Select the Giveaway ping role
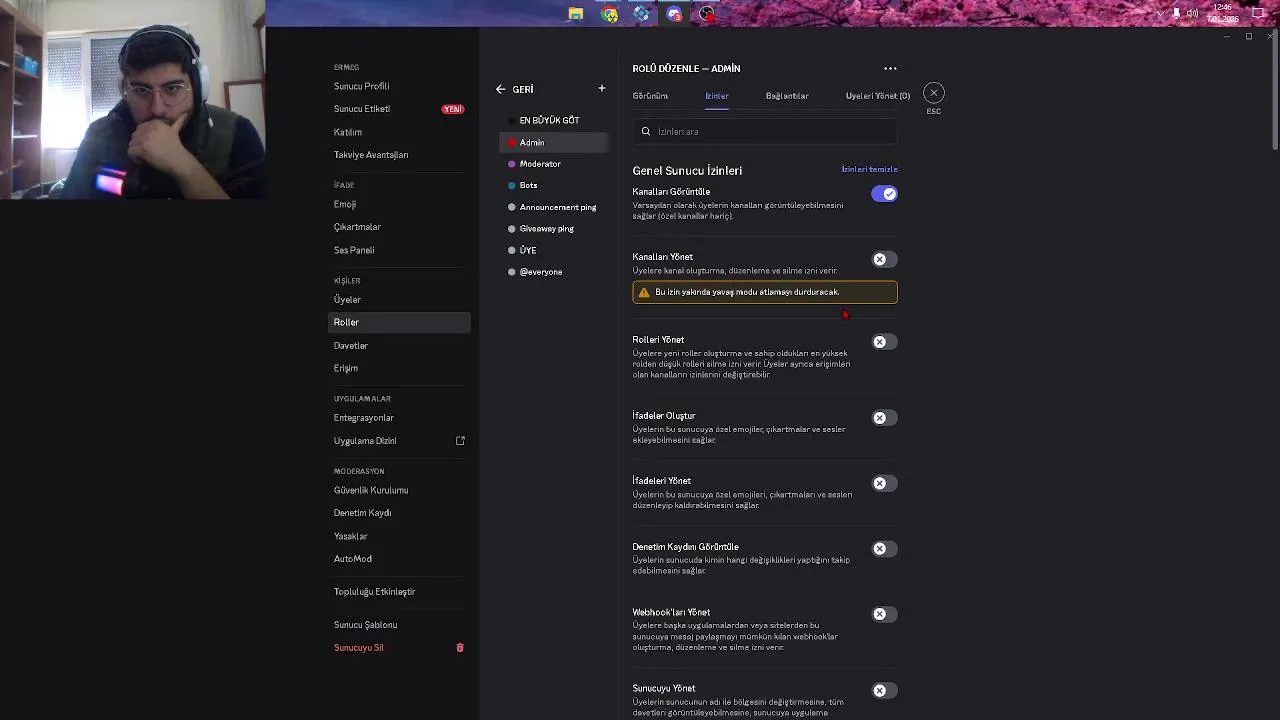Image resolution: width=1280 pixels, height=720 pixels. (553, 229)
